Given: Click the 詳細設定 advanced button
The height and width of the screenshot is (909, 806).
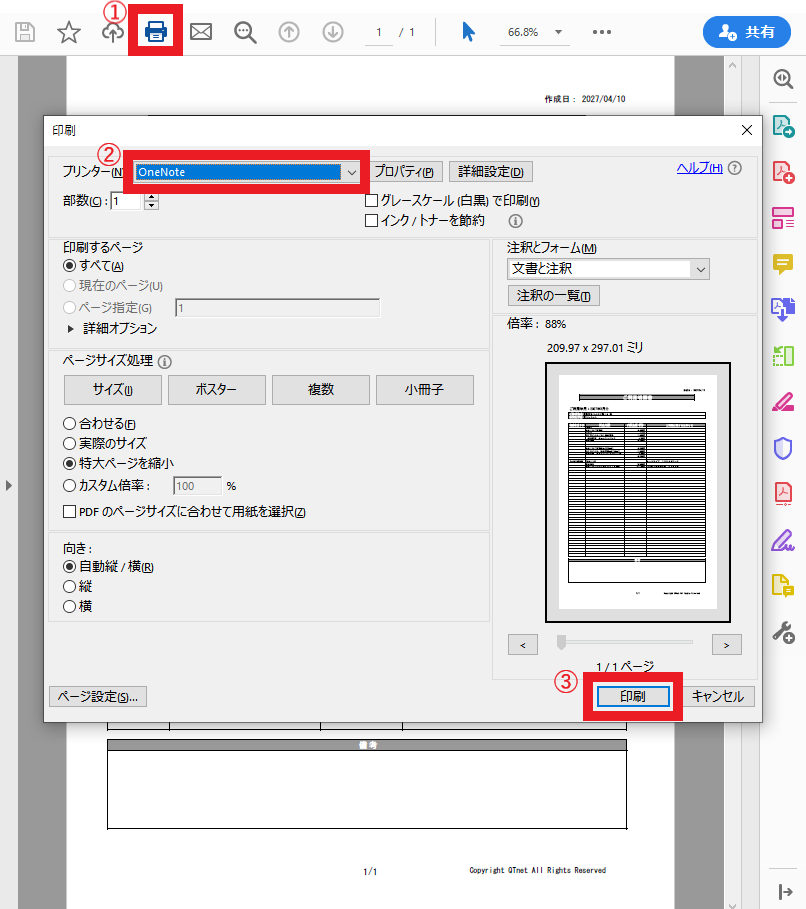Looking at the screenshot, I should tap(491, 172).
